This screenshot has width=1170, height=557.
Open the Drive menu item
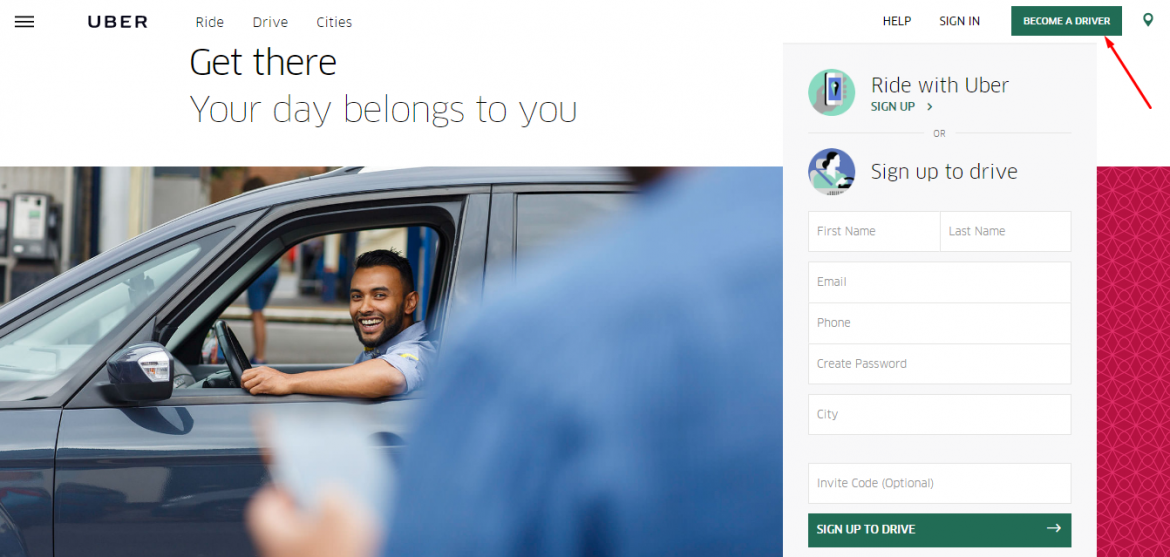270,22
